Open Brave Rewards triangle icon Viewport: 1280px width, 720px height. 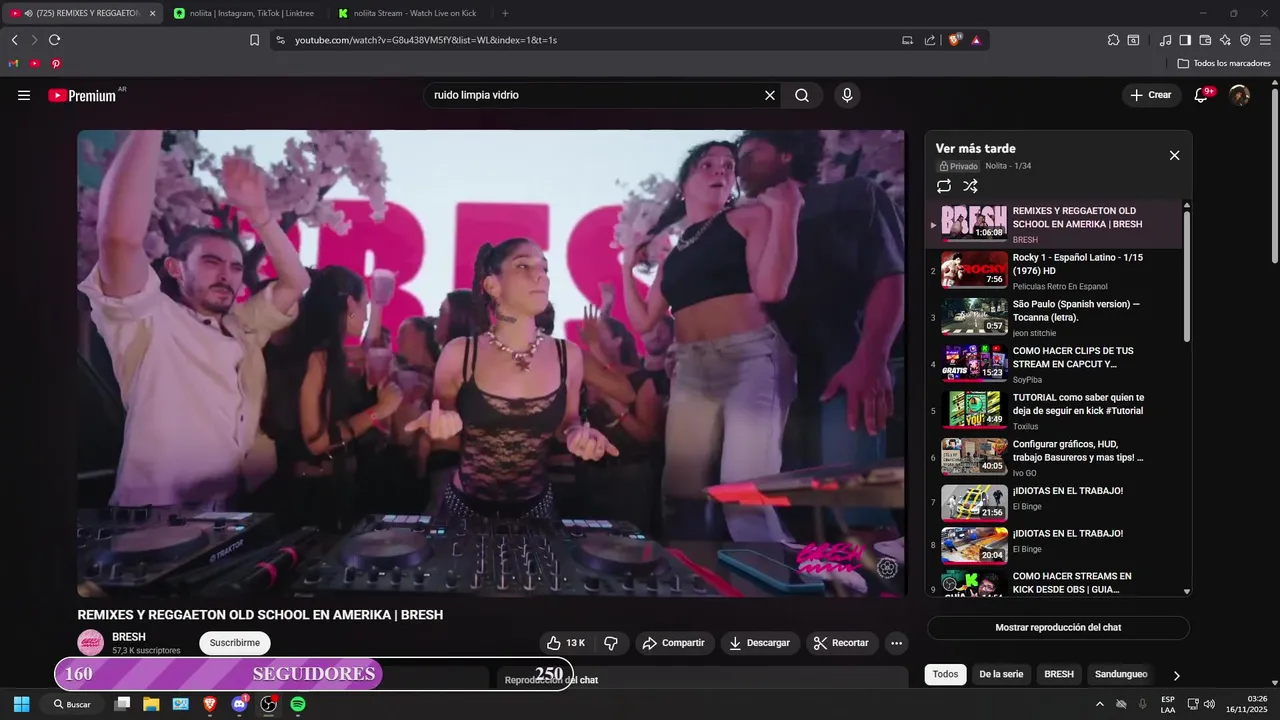976,40
